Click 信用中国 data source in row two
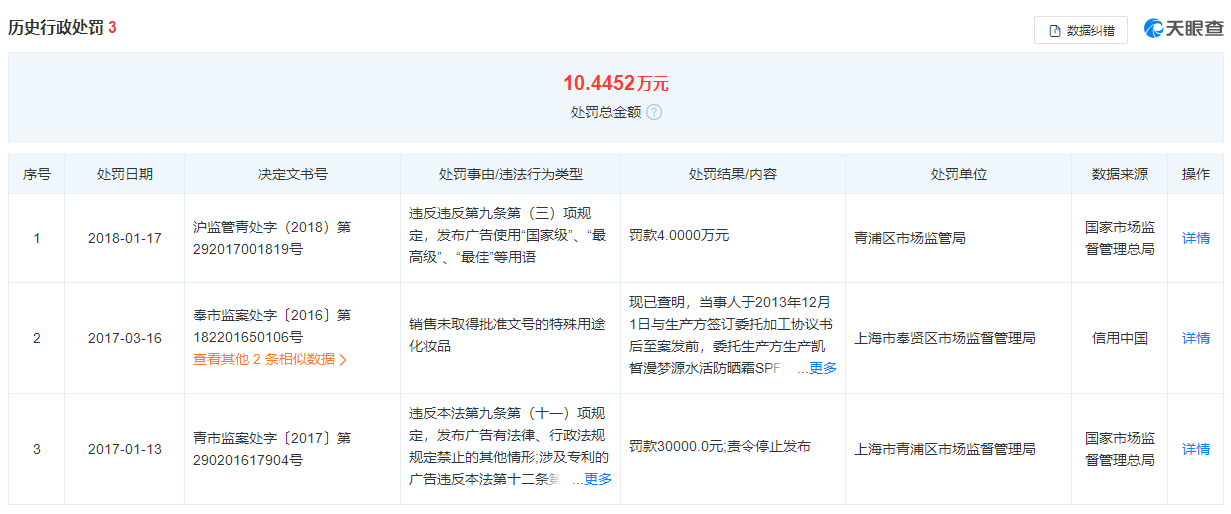This screenshot has width=1231, height=514. pos(1120,338)
